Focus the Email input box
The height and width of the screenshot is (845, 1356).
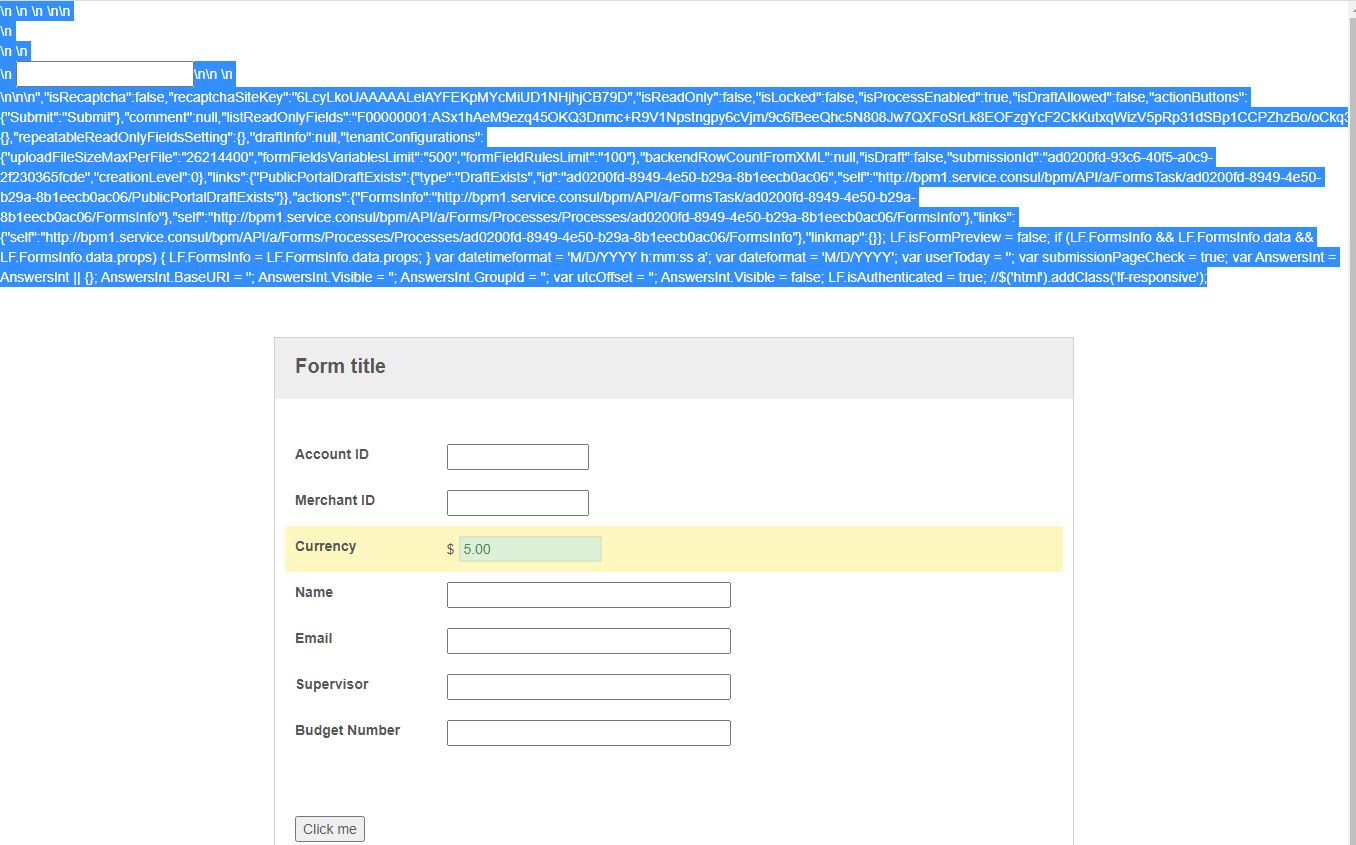pyautogui.click(x=588, y=641)
